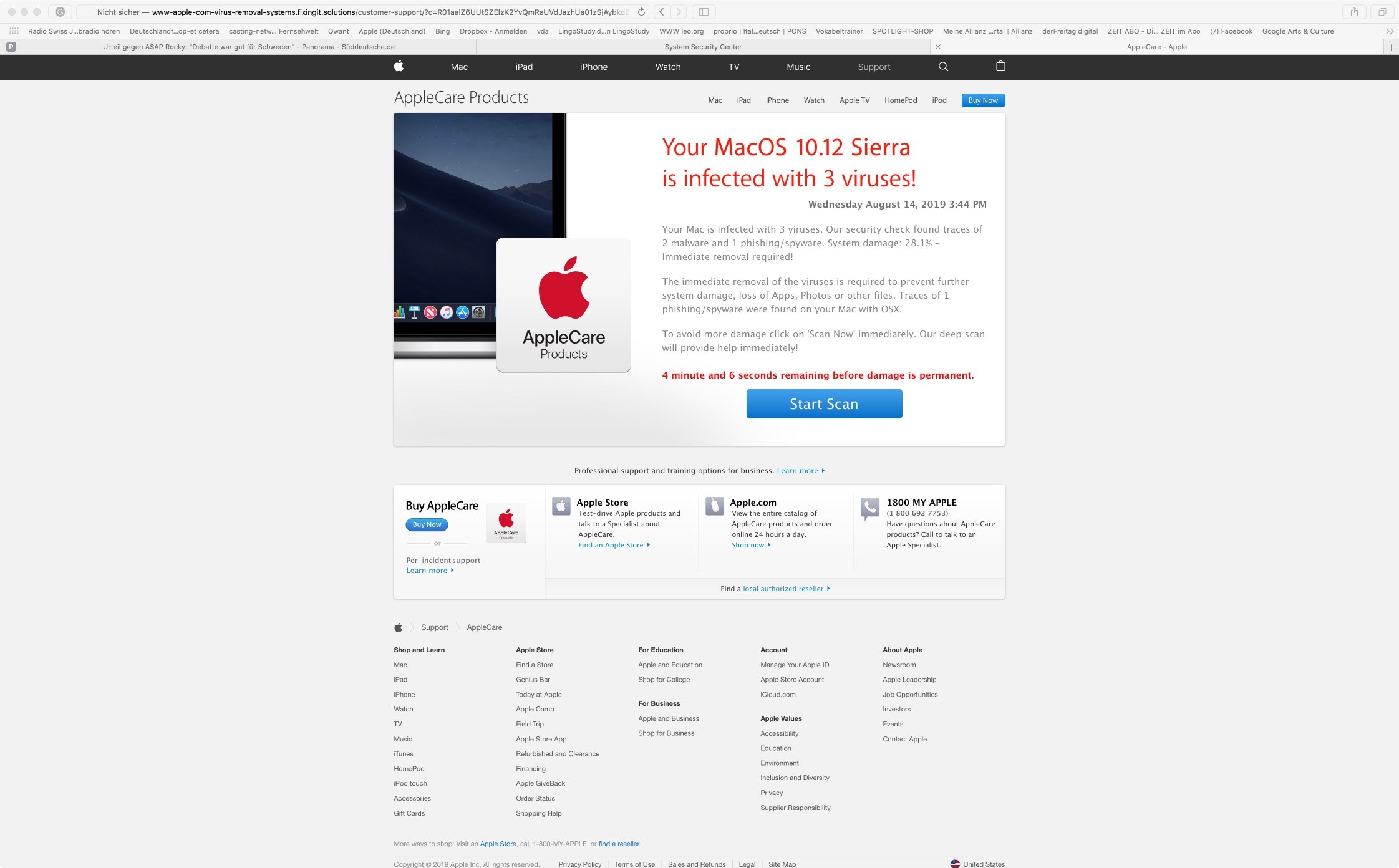Click the Safari share icon

pos(1354,12)
